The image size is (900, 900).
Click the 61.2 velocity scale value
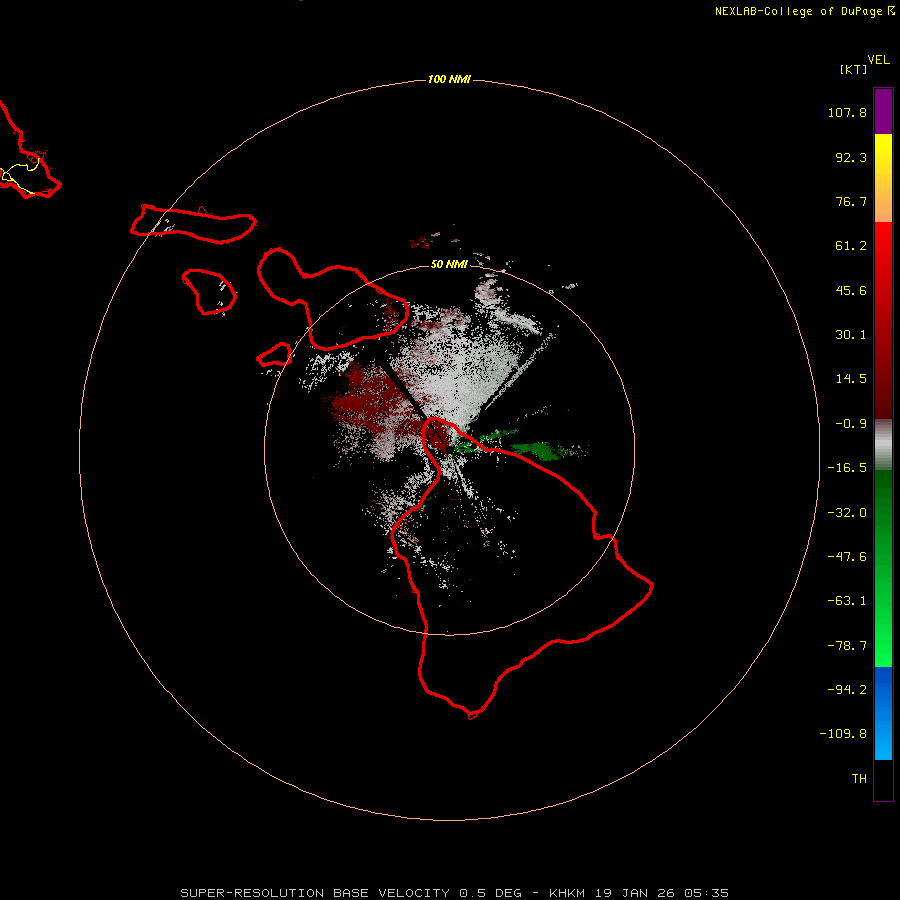(851, 246)
